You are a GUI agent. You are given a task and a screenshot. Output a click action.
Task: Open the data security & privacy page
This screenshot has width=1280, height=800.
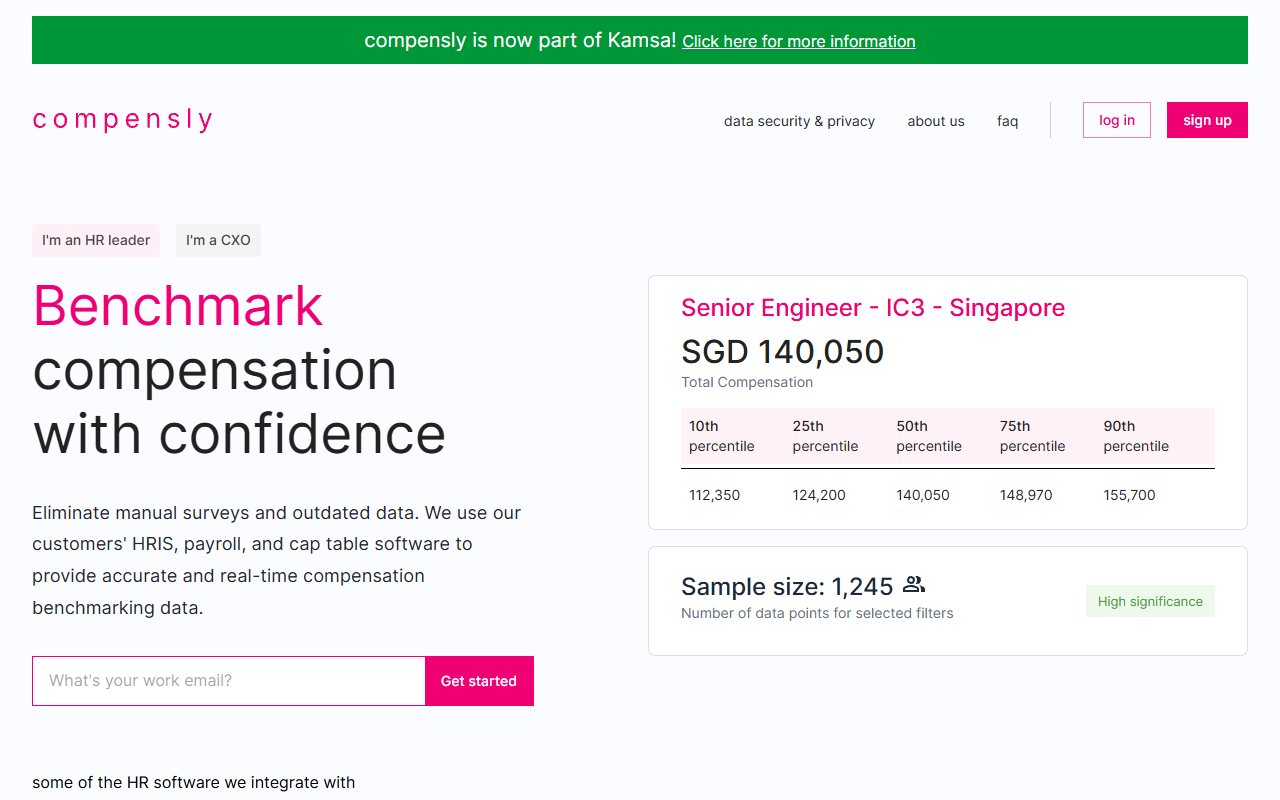coord(799,121)
